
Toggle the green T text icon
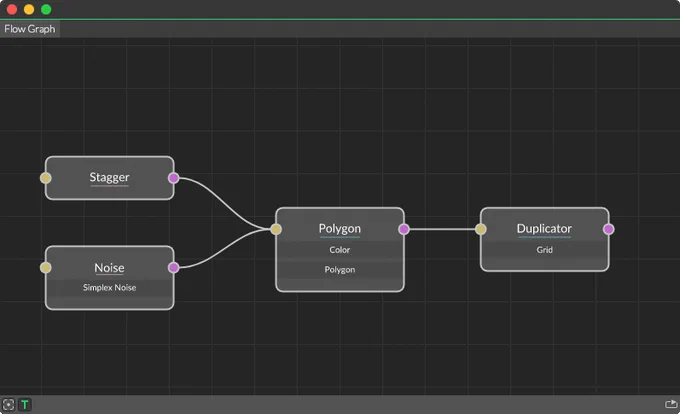click(x=25, y=404)
